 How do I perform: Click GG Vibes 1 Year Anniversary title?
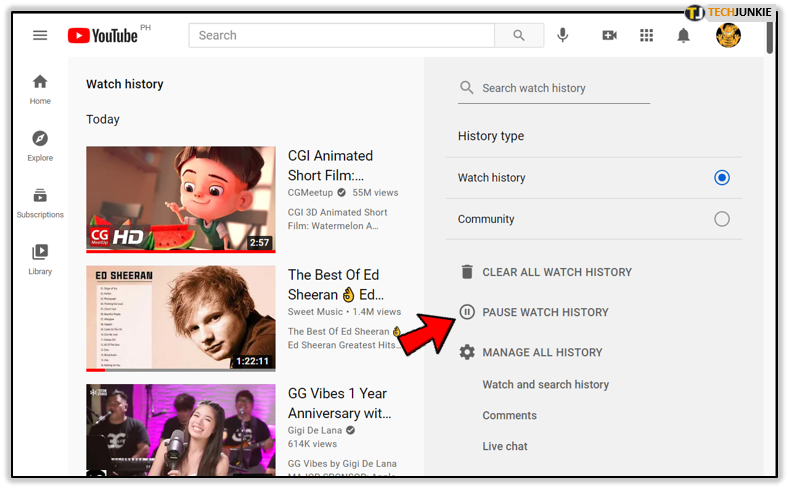coord(339,403)
